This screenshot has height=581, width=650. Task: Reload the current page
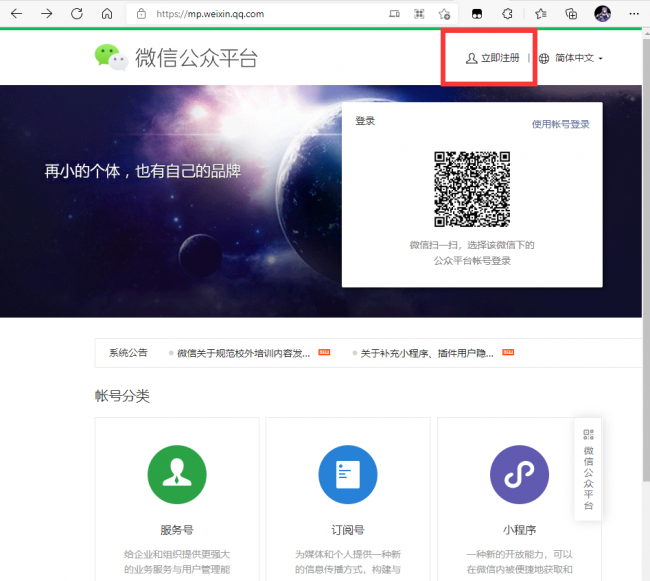(x=77, y=14)
